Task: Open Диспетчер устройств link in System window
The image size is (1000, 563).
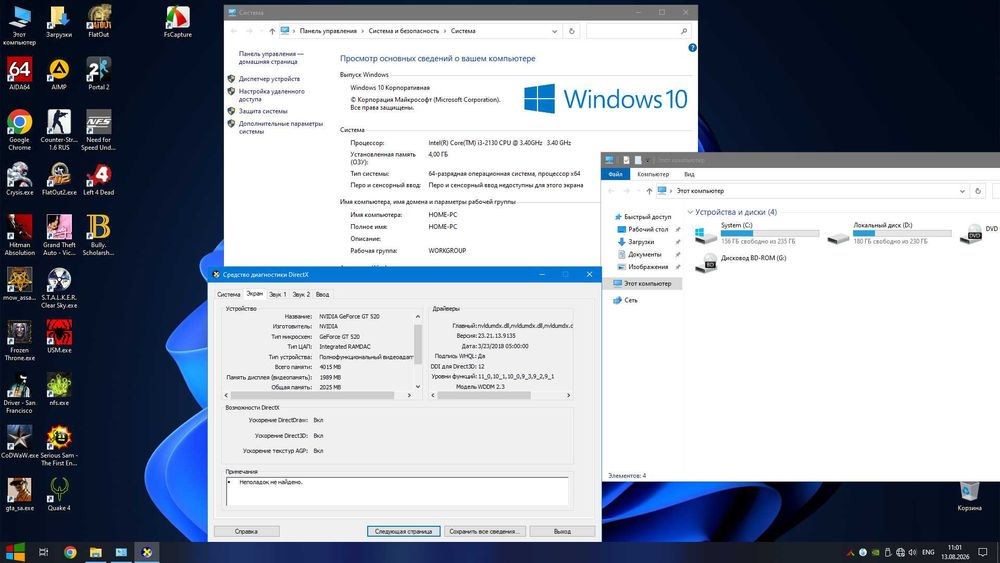Action: [x=269, y=79]
